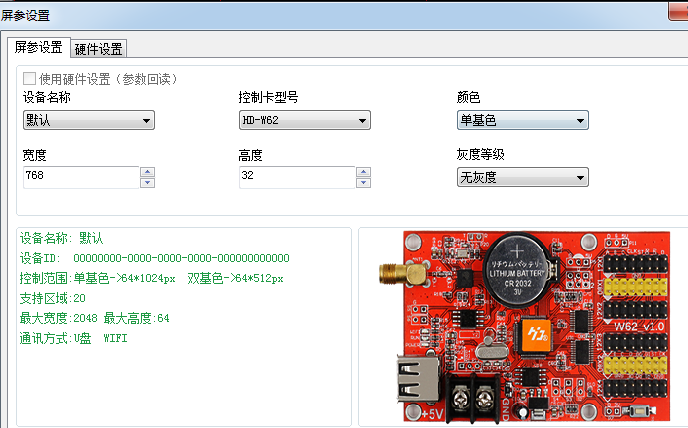Image resolution: width=688 pixels, height=428 pixels.
Task: Increase 宽度 value with the up arrow
Action: click(148, 172)
